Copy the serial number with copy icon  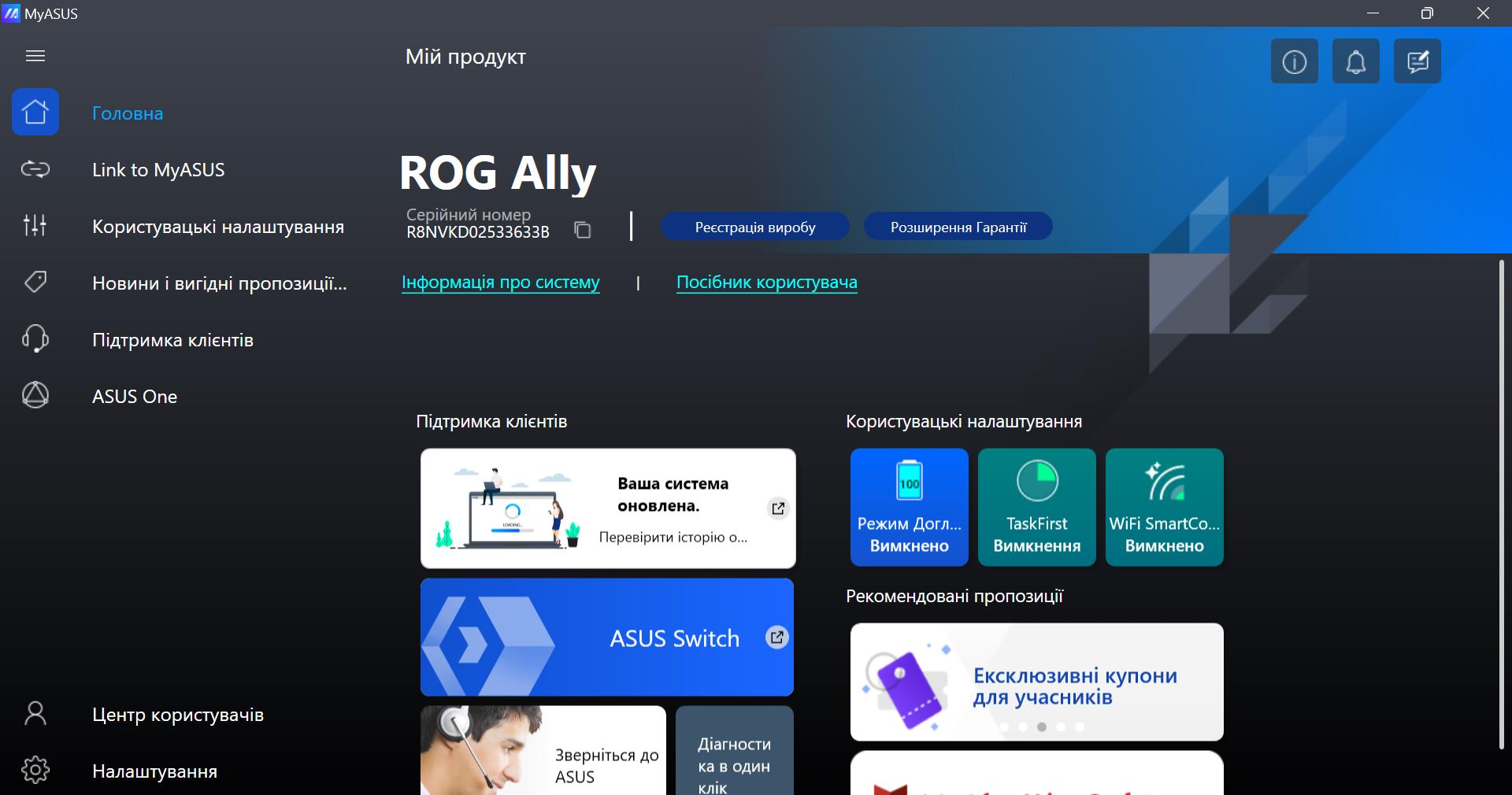coord(582,230)
